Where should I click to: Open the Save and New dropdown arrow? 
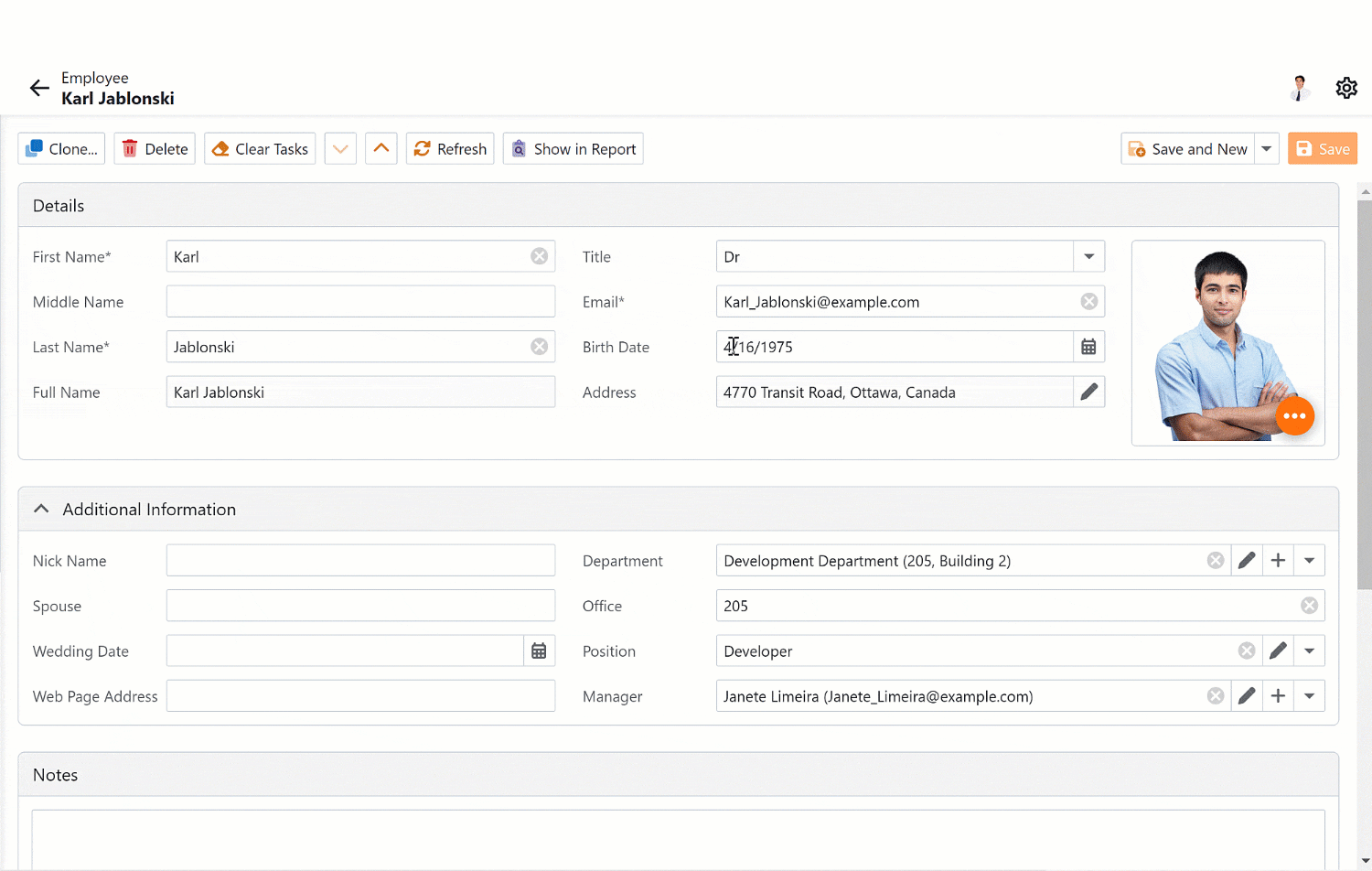pos(1267,148)
